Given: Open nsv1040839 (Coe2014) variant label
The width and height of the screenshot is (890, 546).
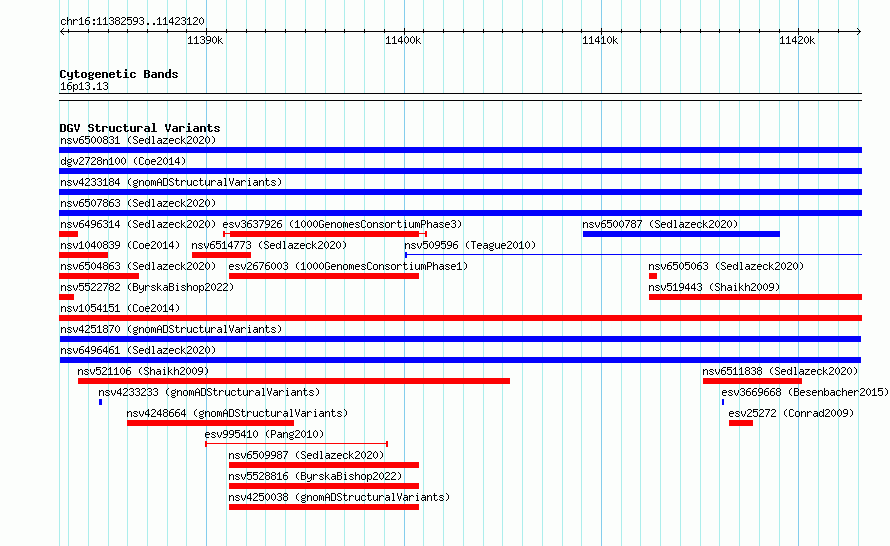Looking at the screenshot, I should (x=120, y=245).
